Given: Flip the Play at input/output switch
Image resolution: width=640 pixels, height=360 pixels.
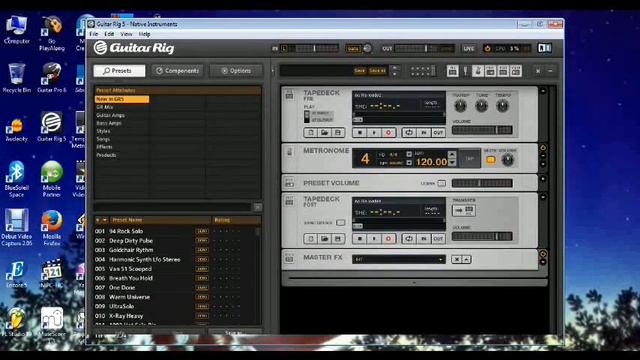Looking at the screenshot, I should point(307,116).
